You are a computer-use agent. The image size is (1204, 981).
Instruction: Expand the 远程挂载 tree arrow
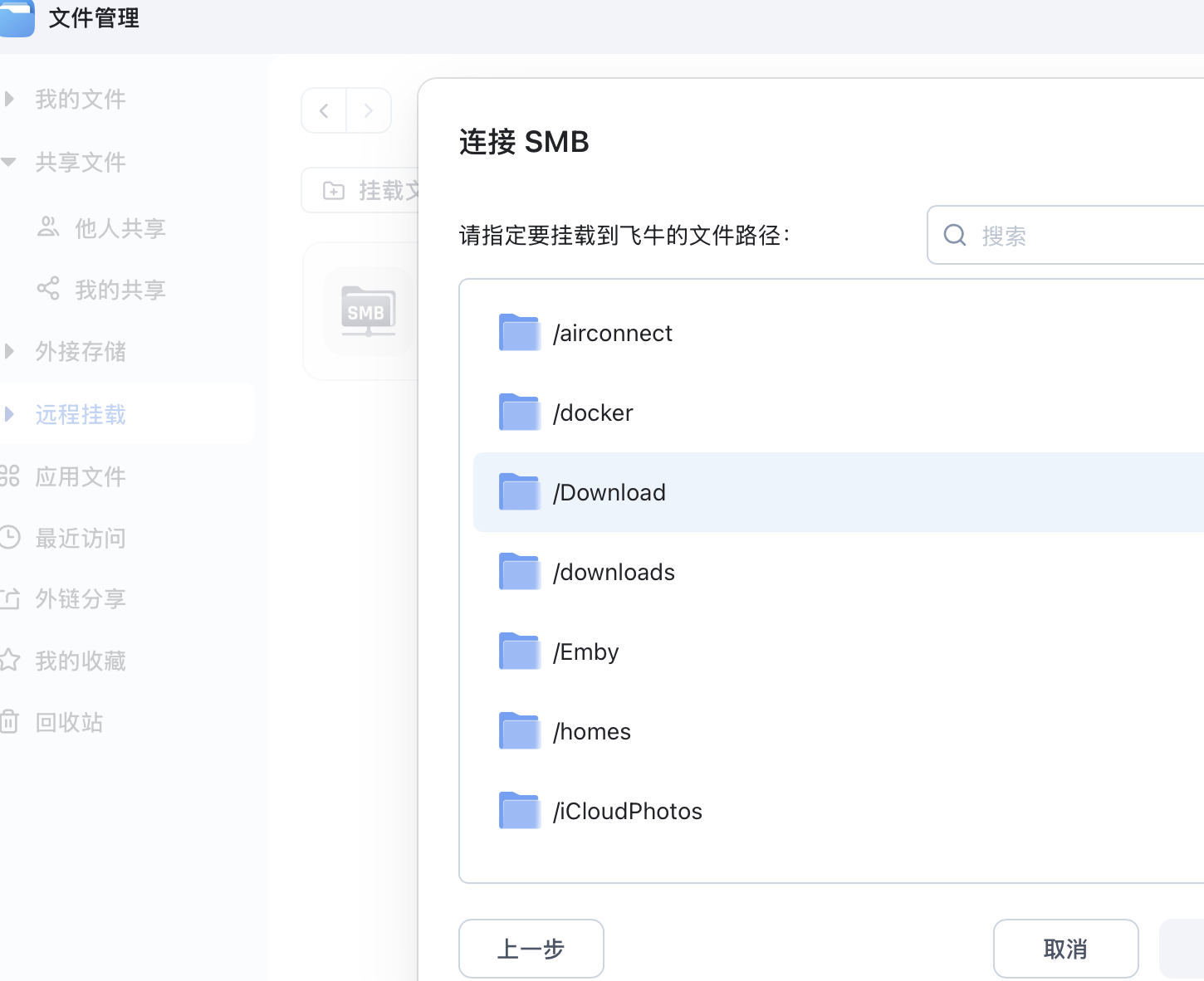pyautogui.click(x=9, y=413)
